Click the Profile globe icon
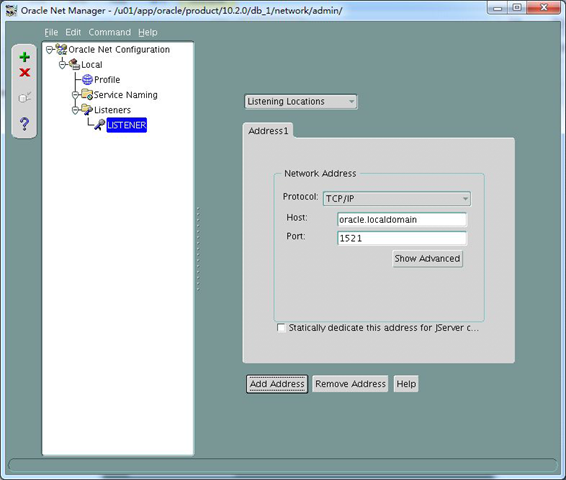This screenshot has width=566, height=480. (x=87, y=79)
